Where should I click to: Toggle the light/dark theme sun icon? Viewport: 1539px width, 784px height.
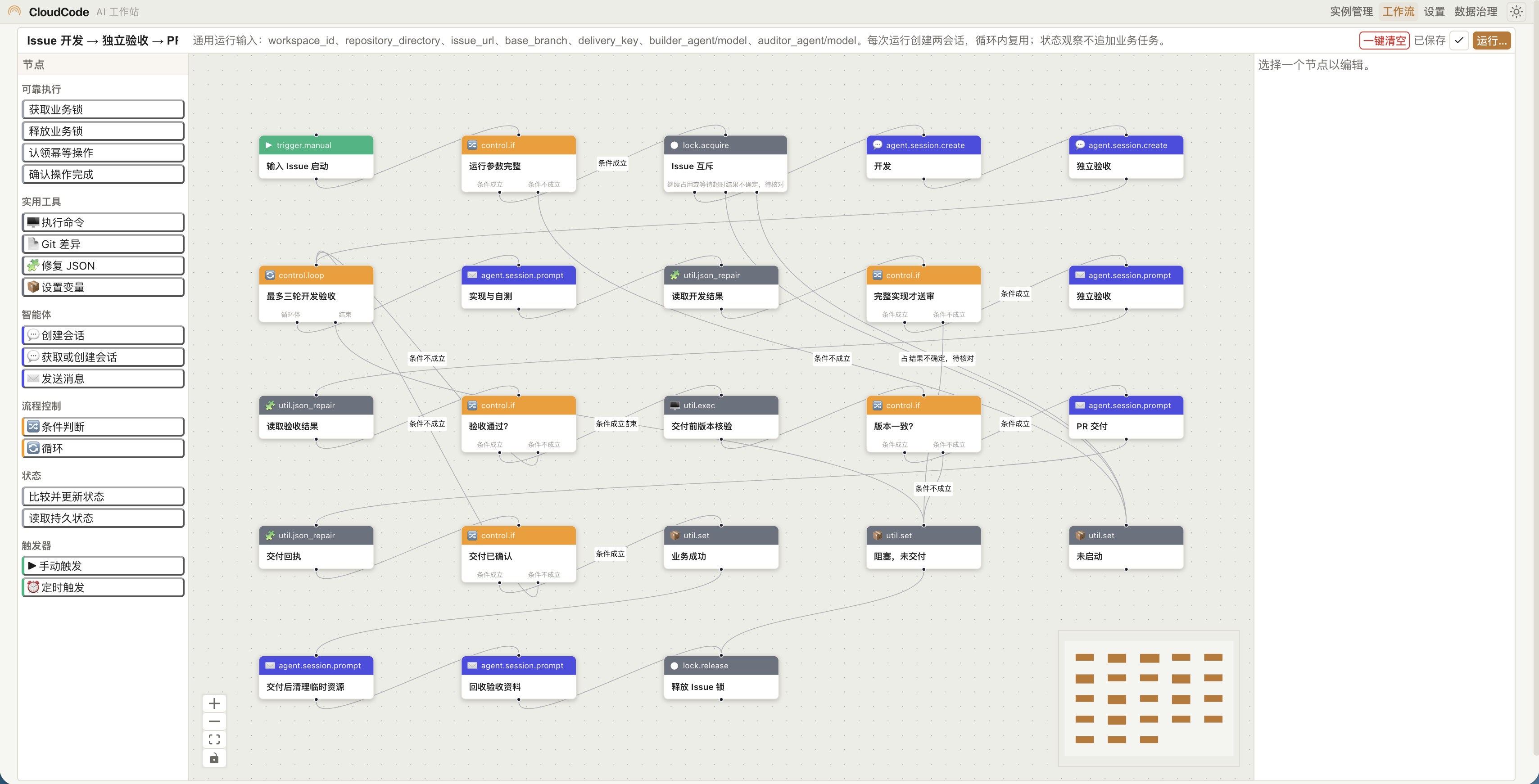pyautogui.click(x=1516, y=11)
